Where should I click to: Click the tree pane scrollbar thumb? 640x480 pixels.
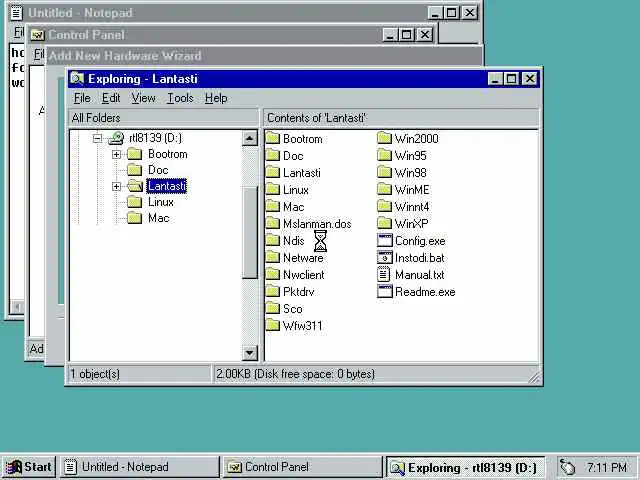pyautogui.click(x=249, y=232)
